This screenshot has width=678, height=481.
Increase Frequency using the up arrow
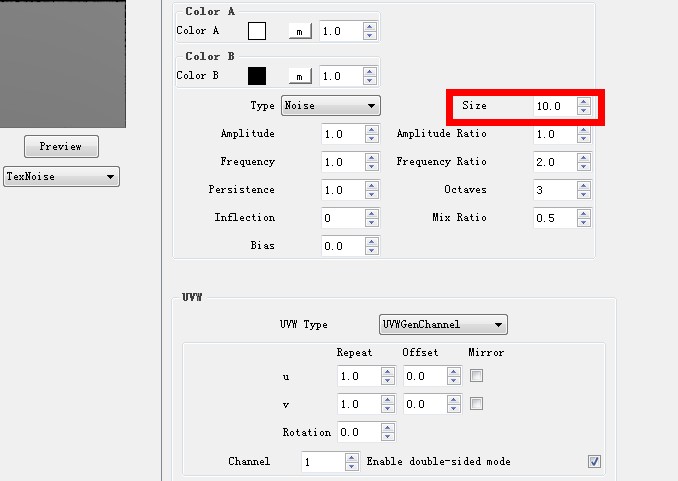(372, 158)
